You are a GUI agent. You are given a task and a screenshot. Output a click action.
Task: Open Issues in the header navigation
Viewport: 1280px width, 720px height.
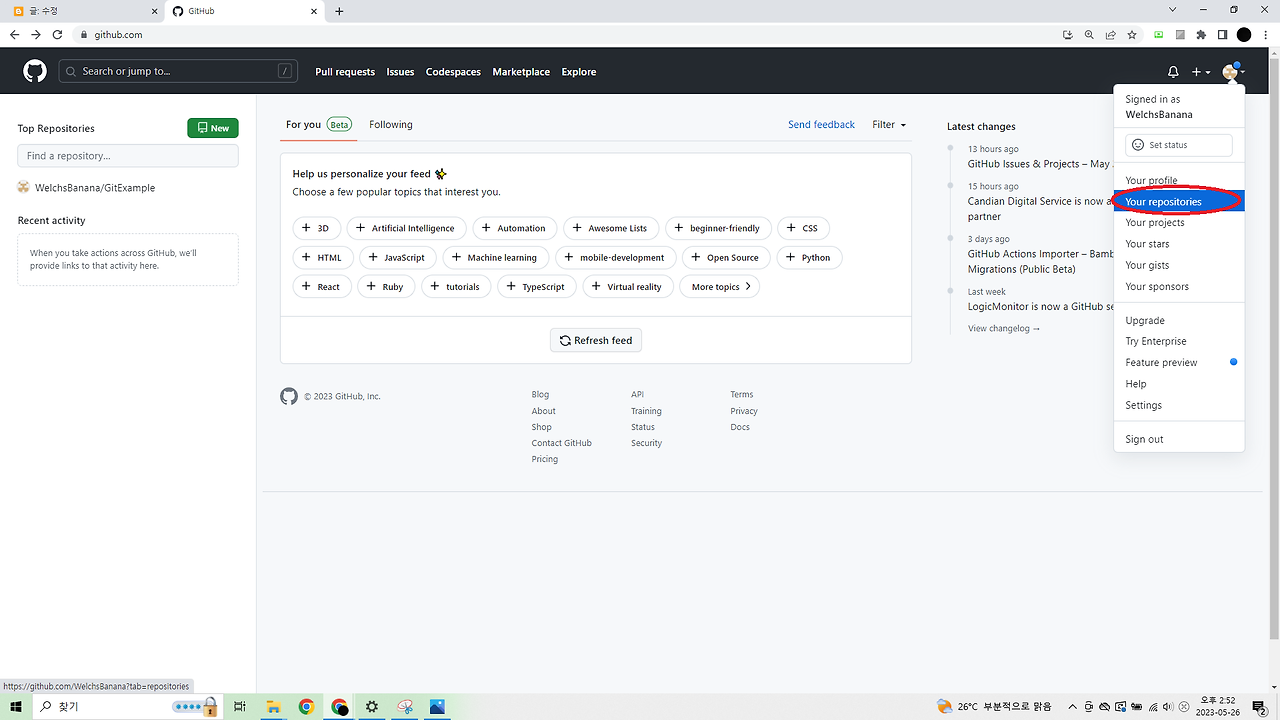(400, 72)
